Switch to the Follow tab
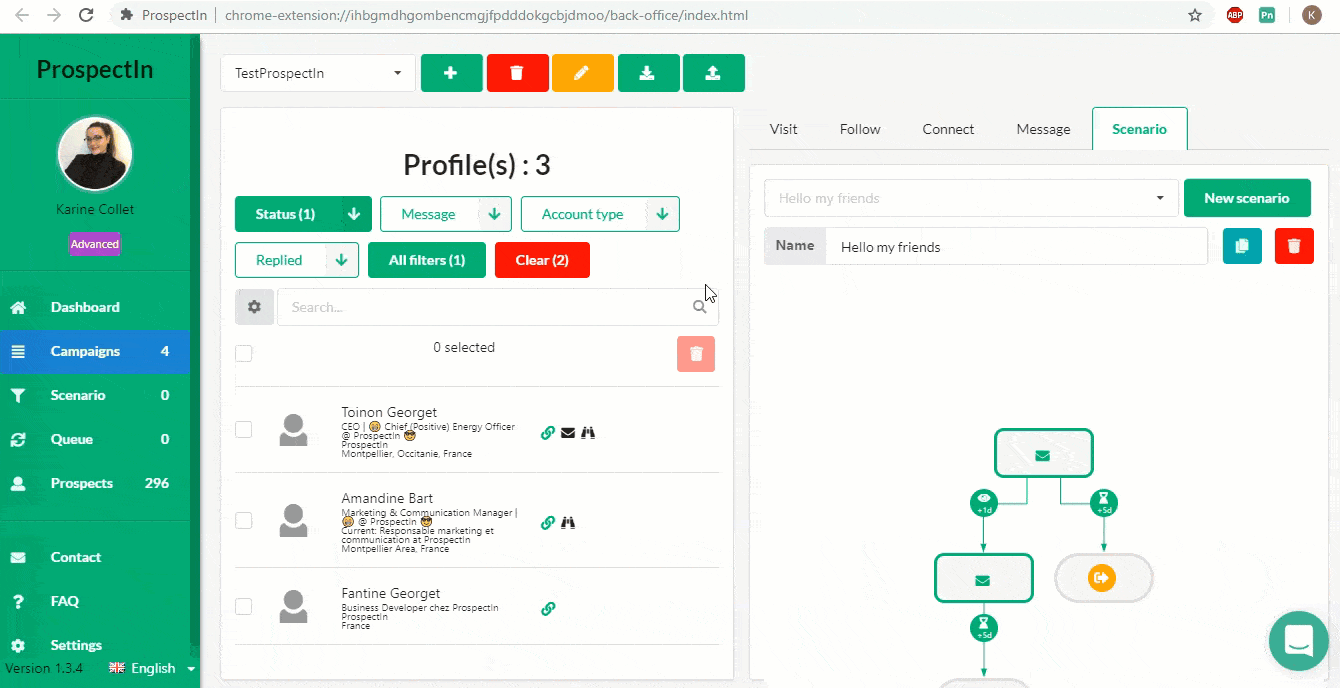 click(860, 129)
